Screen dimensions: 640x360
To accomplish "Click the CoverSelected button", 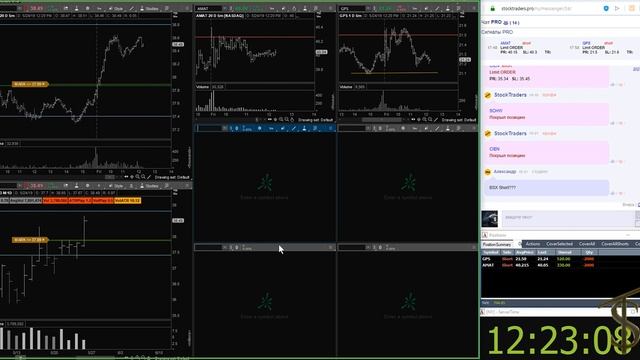I will coord(559,244).
